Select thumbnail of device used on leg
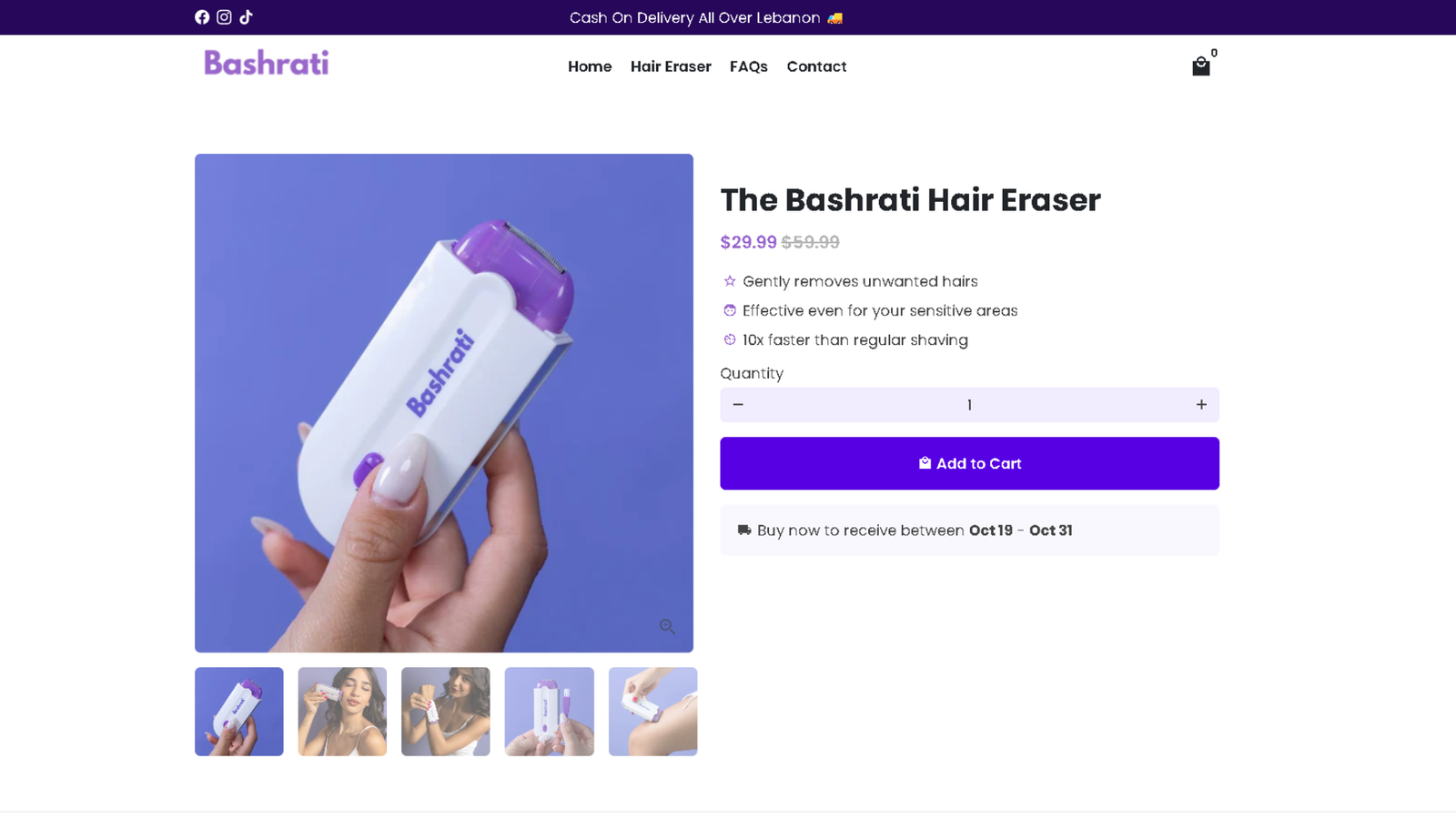The height and width of the screenshot is (819, 1456). (x=652, y=712)
